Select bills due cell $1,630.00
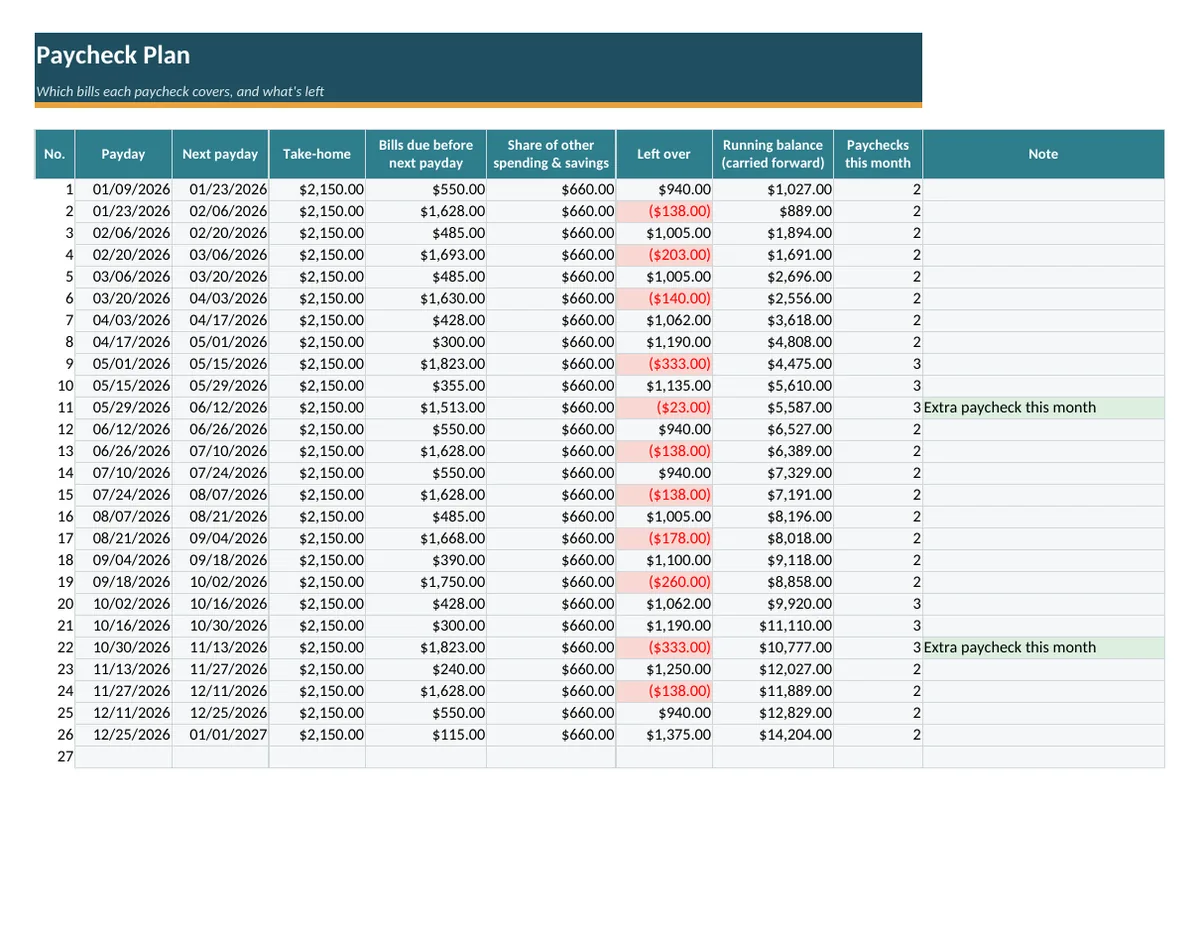This screenshot has height=927, width=1200. click(426, 299)
